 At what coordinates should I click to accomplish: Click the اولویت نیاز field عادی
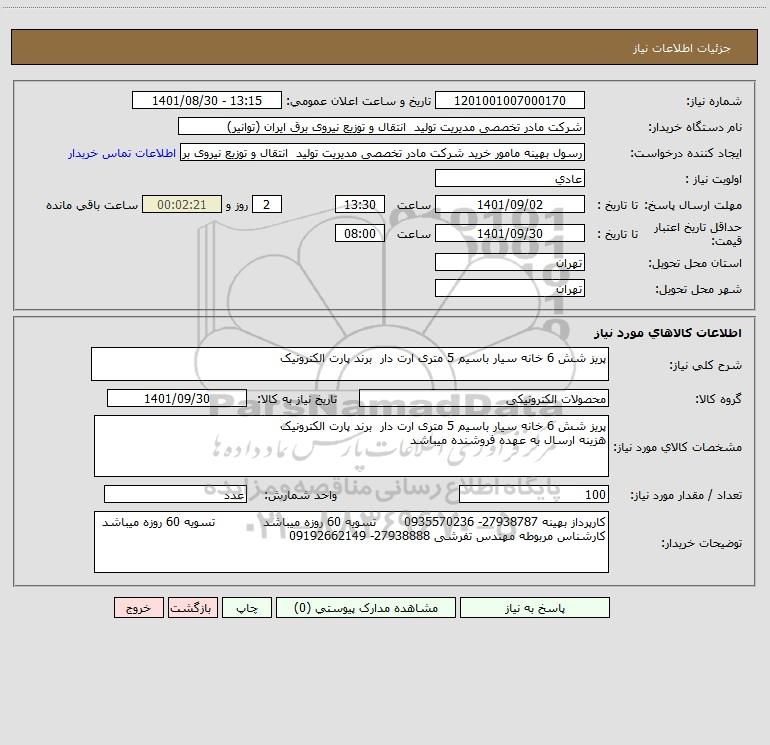coord(510,178)
